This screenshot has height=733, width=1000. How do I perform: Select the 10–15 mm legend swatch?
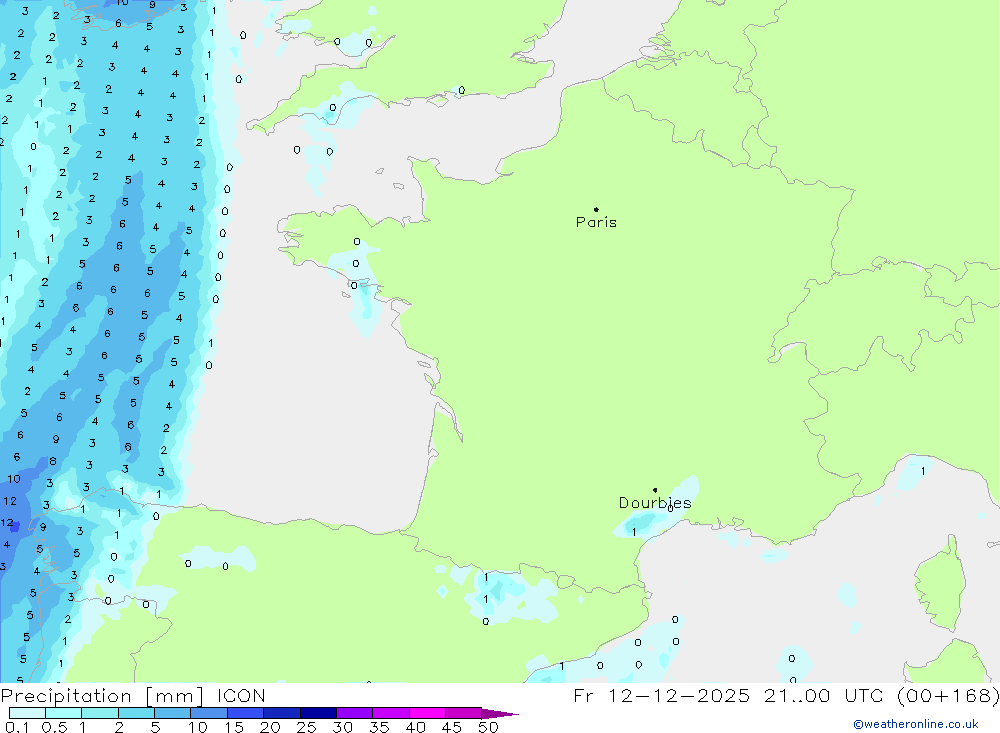tap(209, 713)
